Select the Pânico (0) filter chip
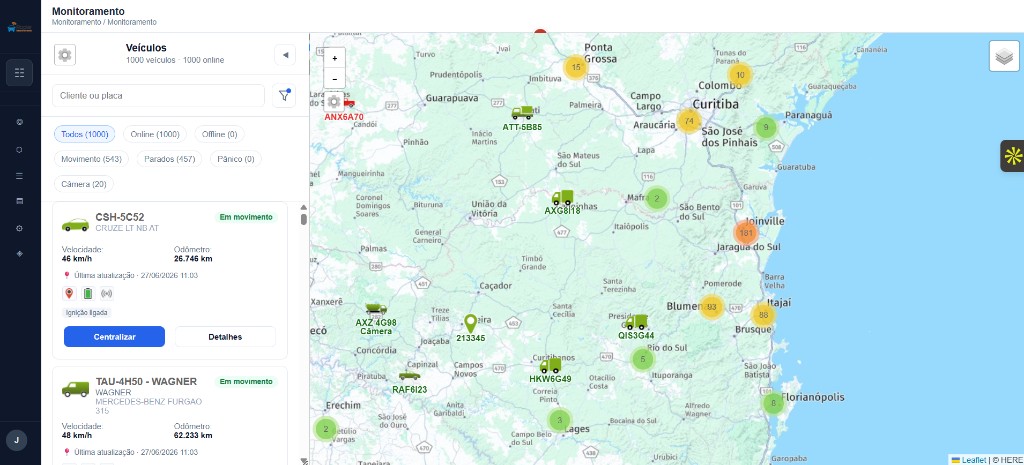 [x=236, y=159]
